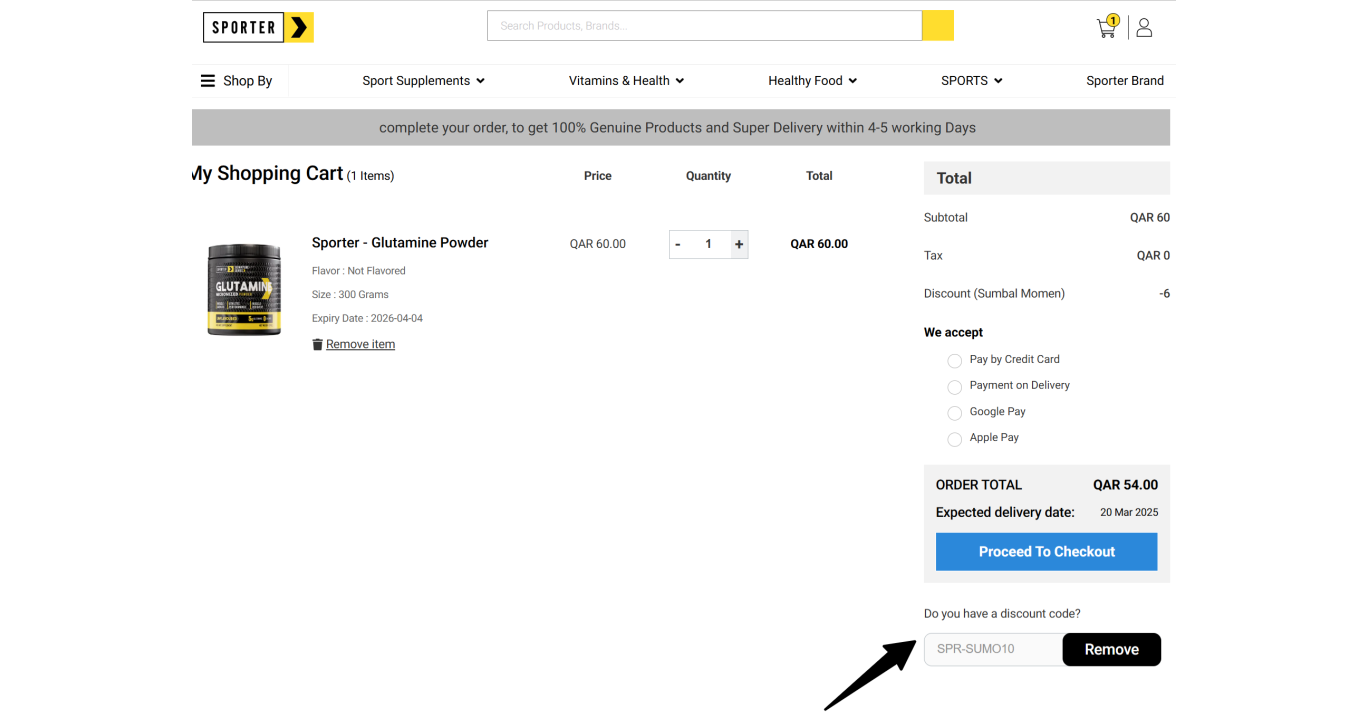The width and height of the screenshot is (1368, 728).
Task: Click the 20 Mar 2025 delivery date
Action: click(1129, 513)
